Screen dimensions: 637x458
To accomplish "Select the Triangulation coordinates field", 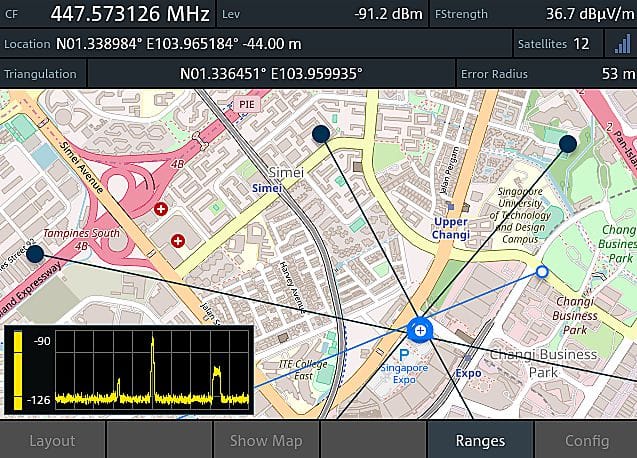I will point(270,74).
